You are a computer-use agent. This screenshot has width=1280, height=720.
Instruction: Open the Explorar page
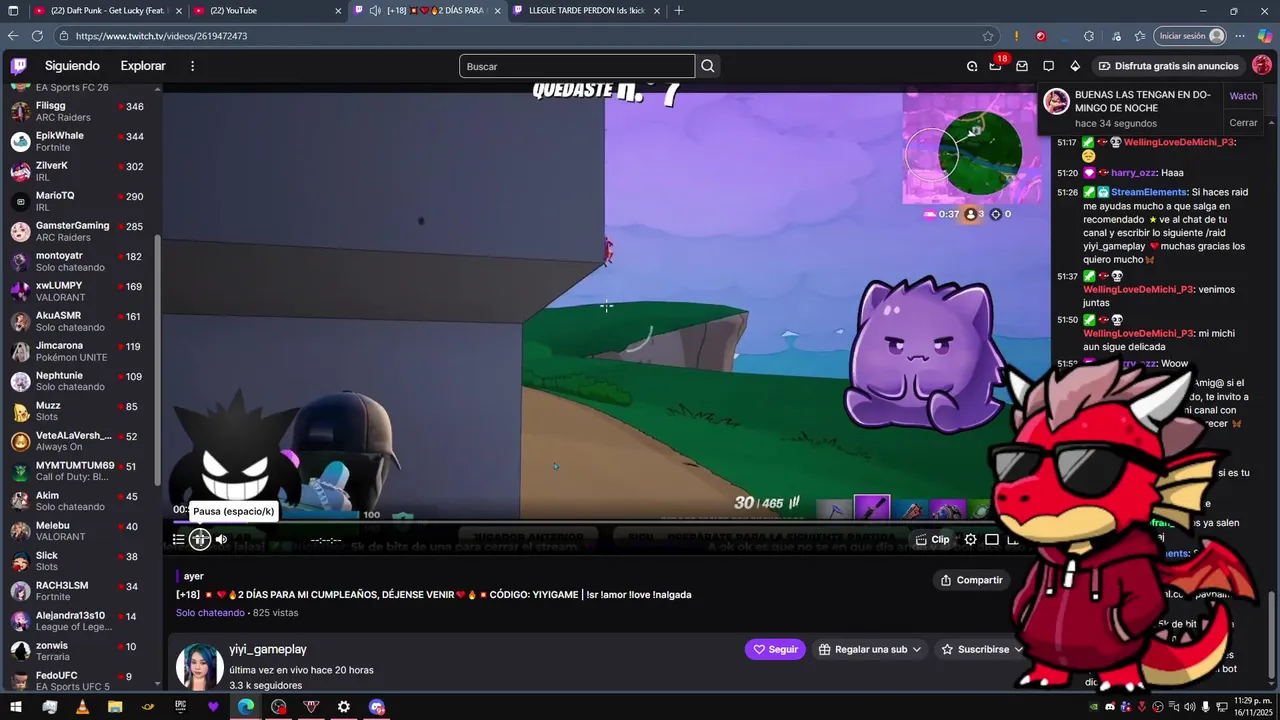click(x=143, y=66)
